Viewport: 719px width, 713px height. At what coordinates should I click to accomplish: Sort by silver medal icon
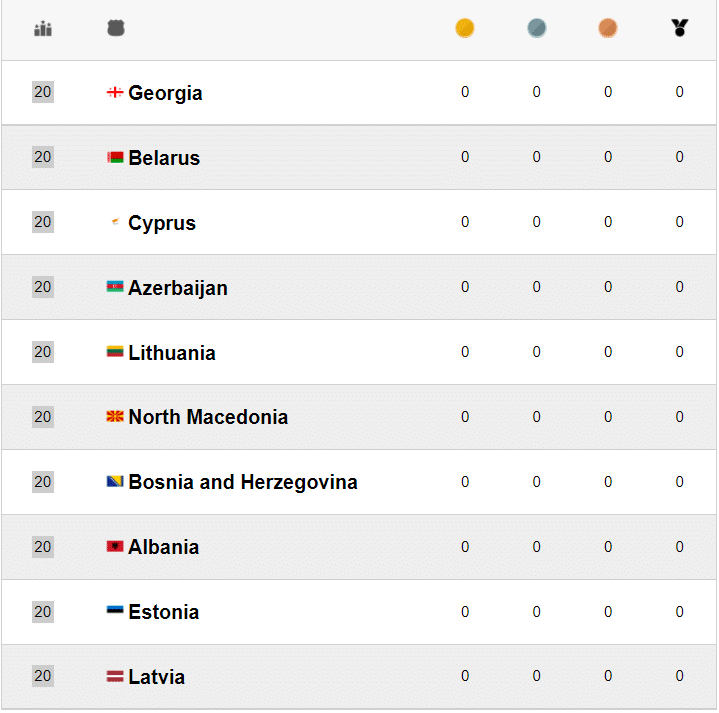537,29
